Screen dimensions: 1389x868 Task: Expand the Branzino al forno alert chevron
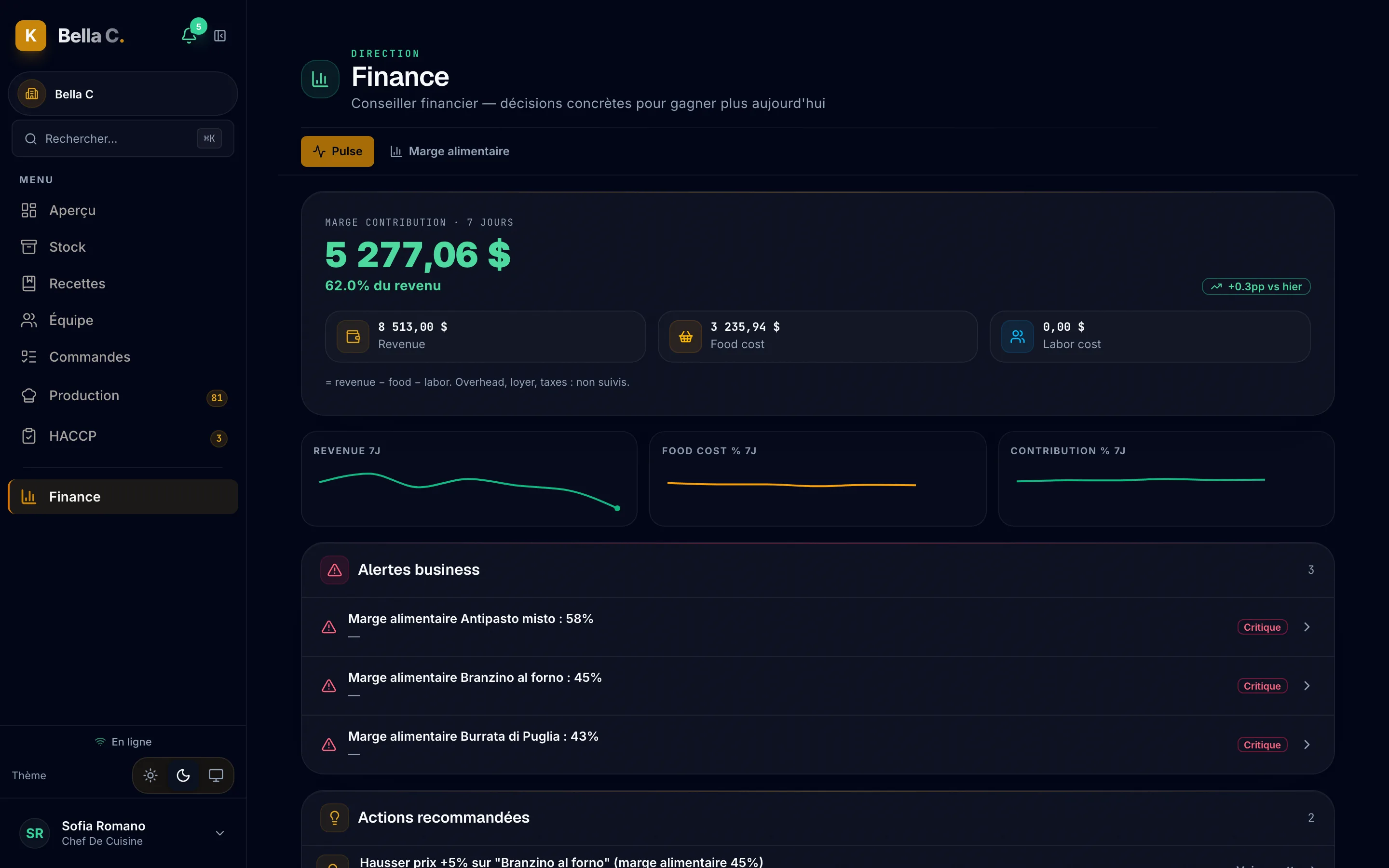1307,686
